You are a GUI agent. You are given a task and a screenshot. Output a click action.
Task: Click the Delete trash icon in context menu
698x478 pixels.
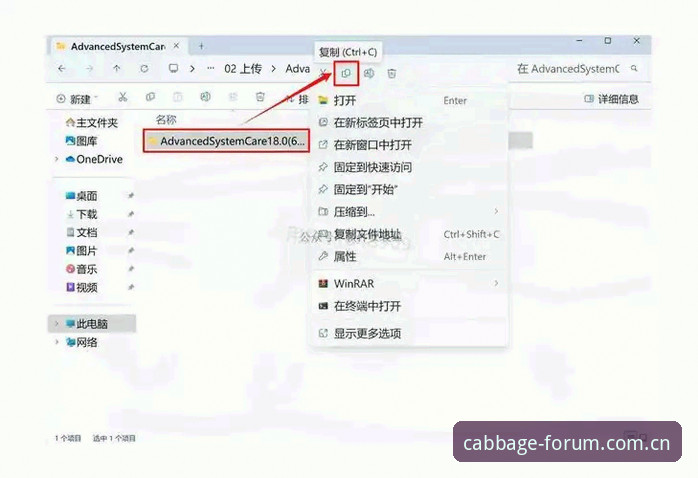tap(392, 73)
